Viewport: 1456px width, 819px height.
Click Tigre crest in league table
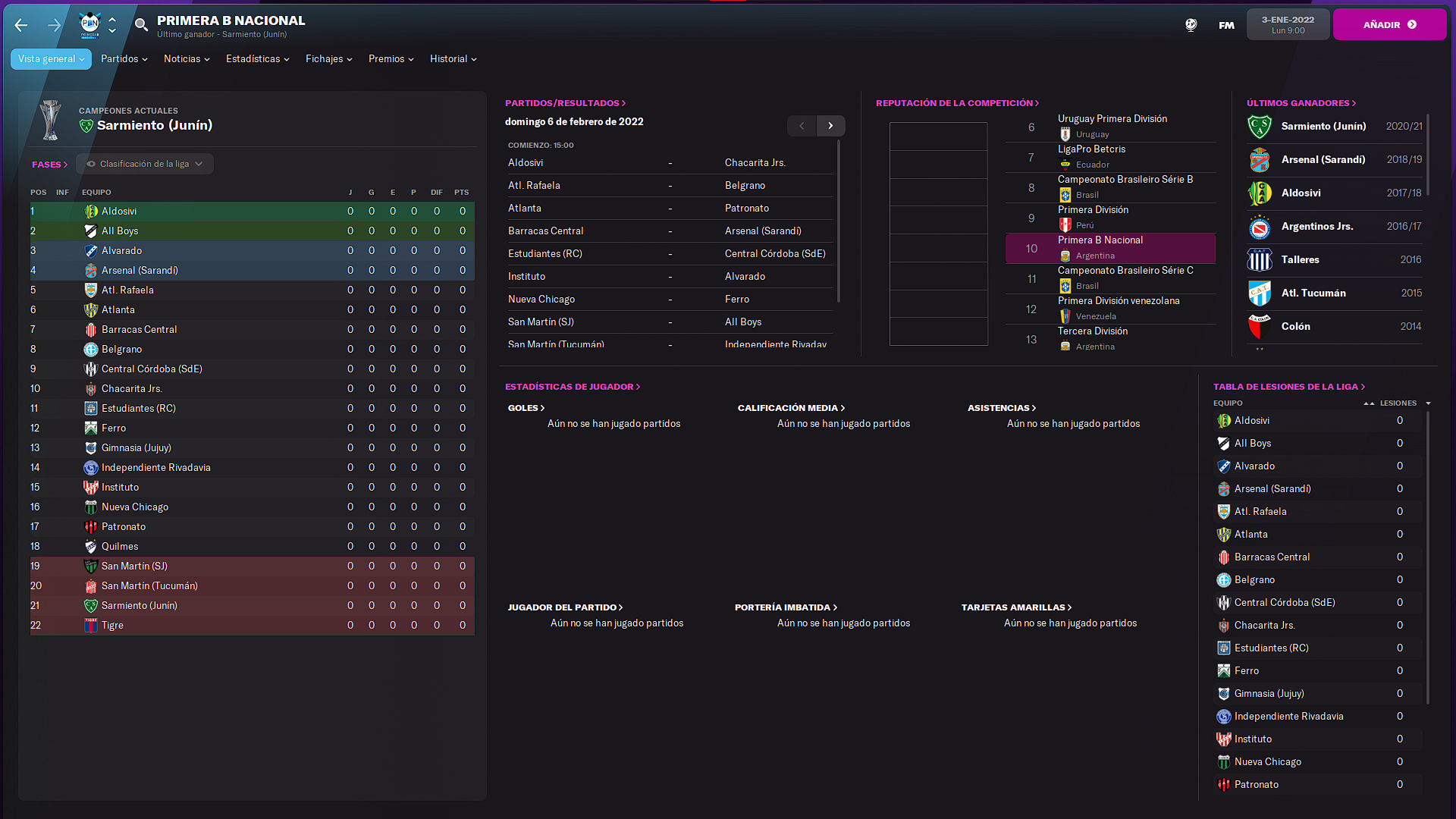[x=91, y=626]
